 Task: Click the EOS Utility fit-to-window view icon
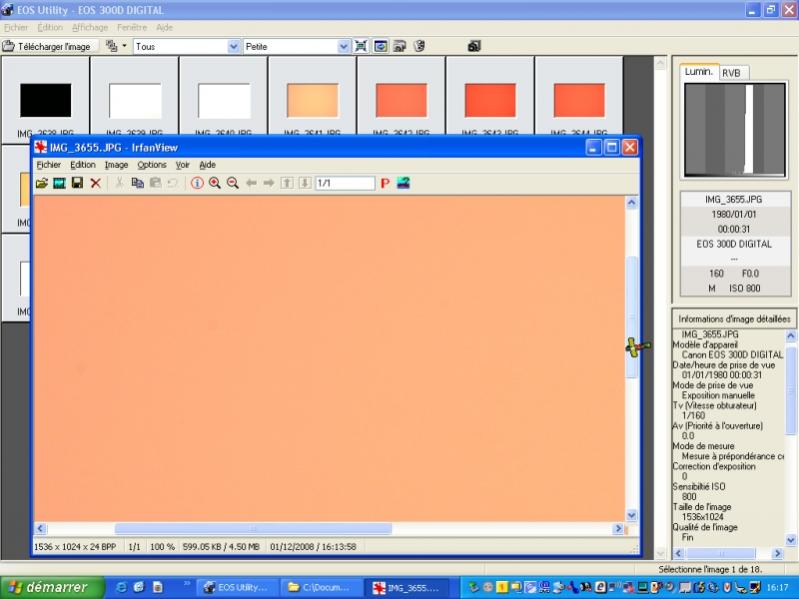361,46
